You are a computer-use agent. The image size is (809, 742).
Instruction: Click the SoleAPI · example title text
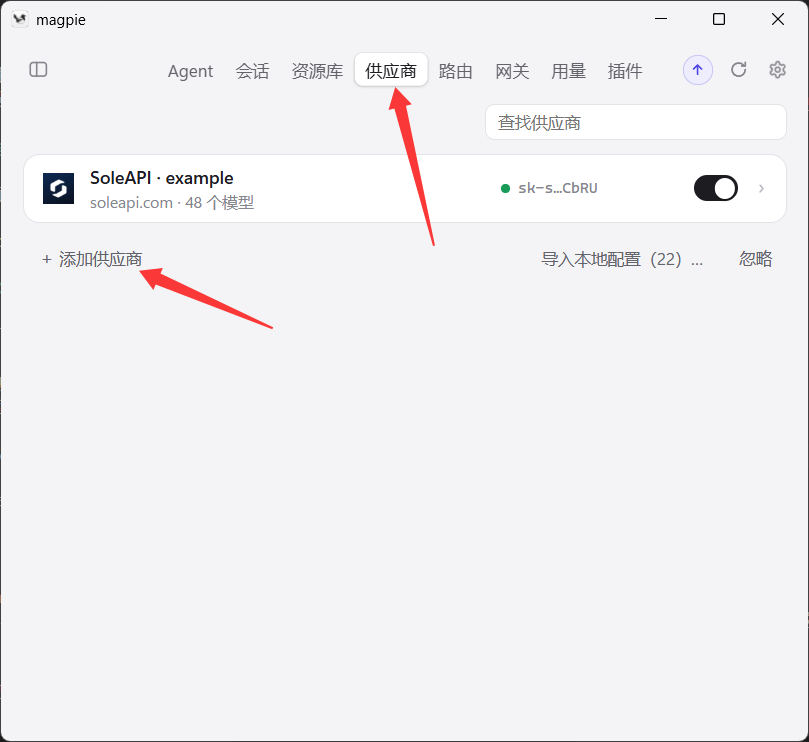161,178
